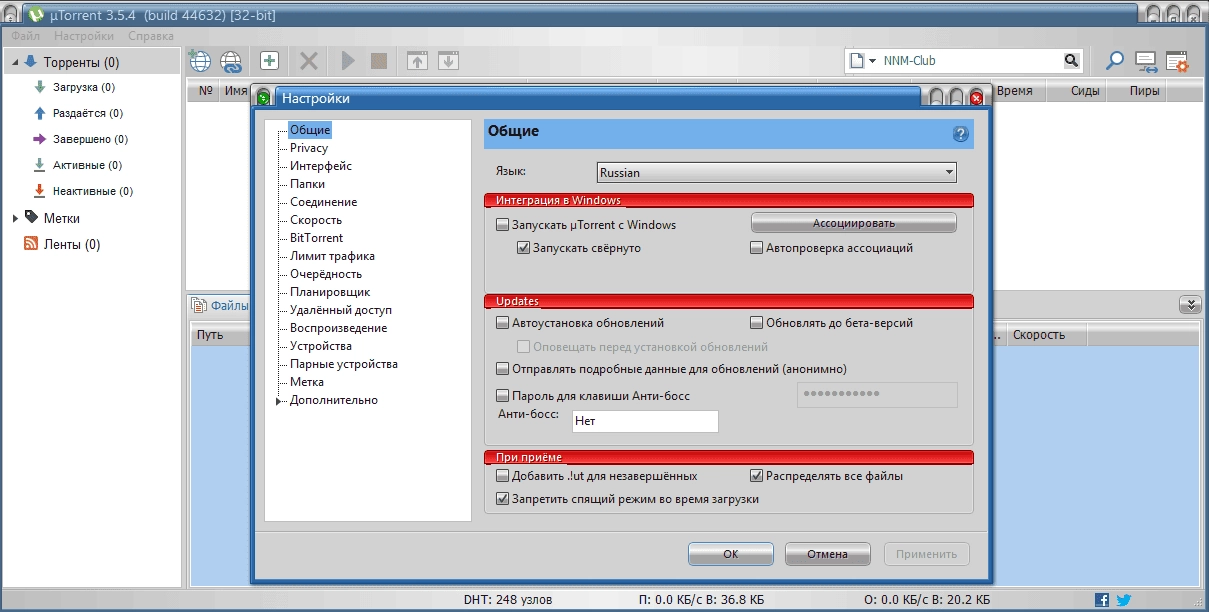Select Соединение in the settings tree
The image size is (1209, 612).
click(323, 202)
